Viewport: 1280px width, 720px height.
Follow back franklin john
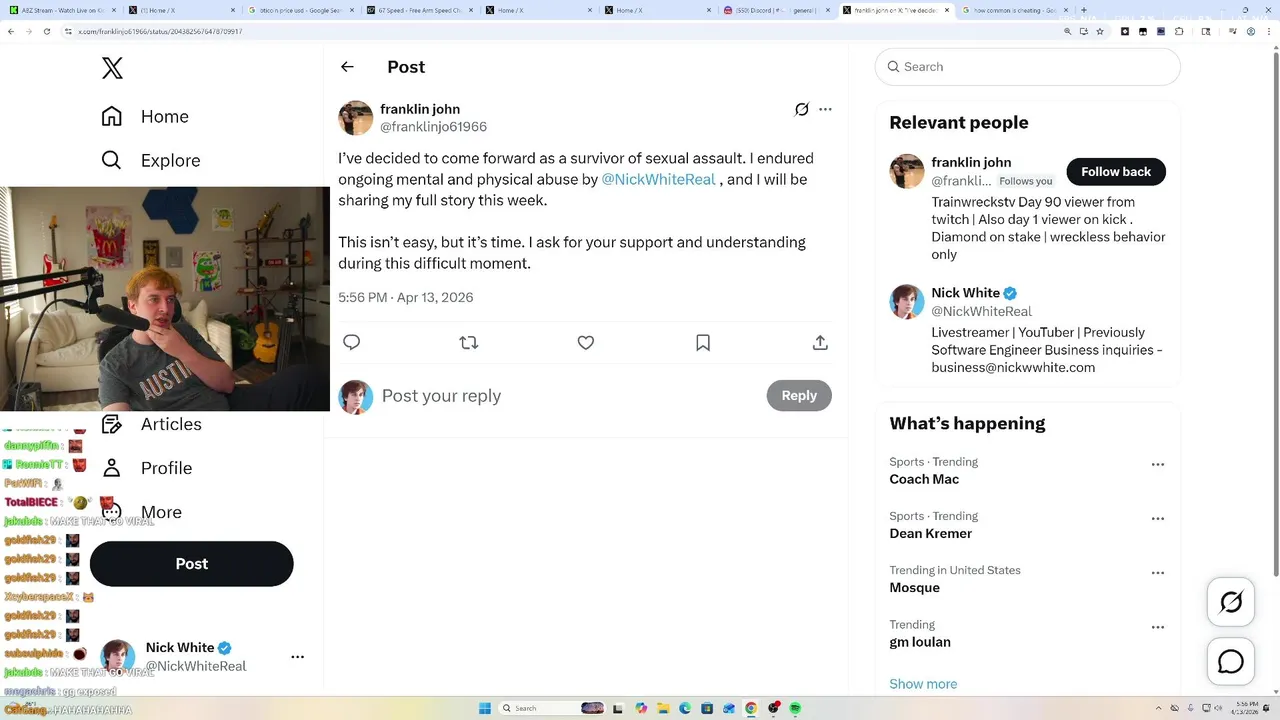tap(1116, 172)
